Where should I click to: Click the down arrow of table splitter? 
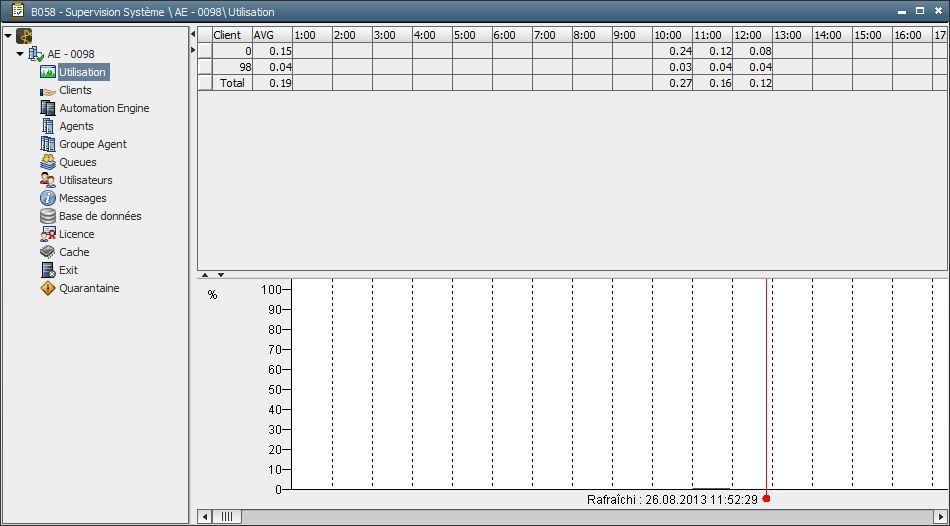click(x=221, y=275)
